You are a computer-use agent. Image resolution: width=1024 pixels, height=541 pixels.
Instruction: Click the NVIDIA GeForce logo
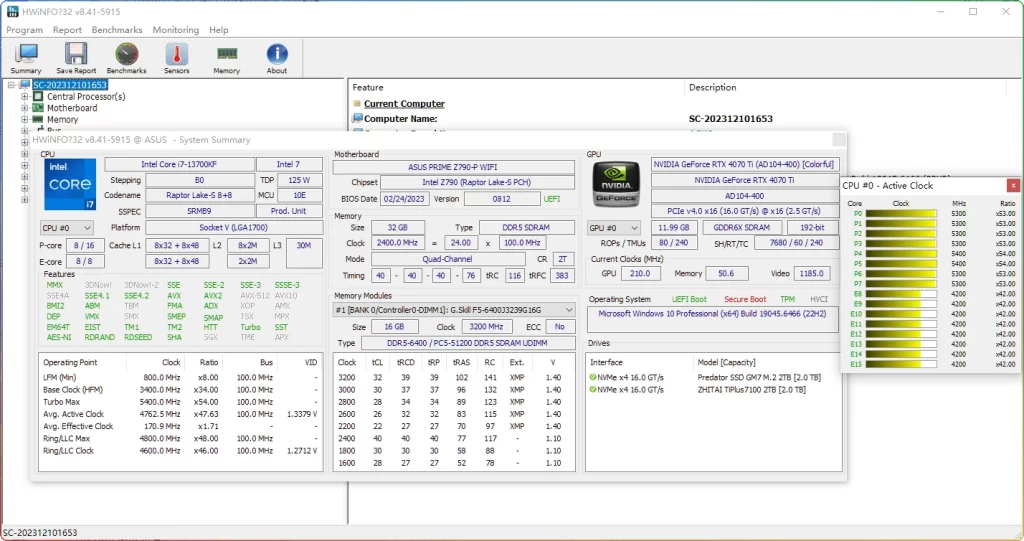(615, 184)
